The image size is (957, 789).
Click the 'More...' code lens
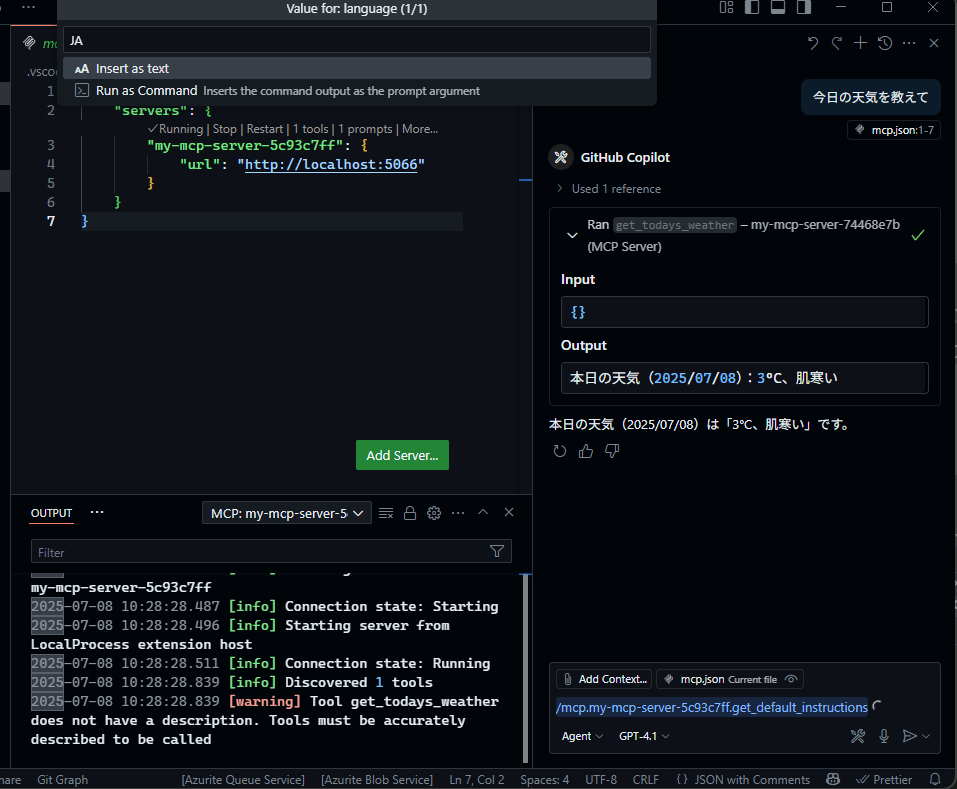420,129
